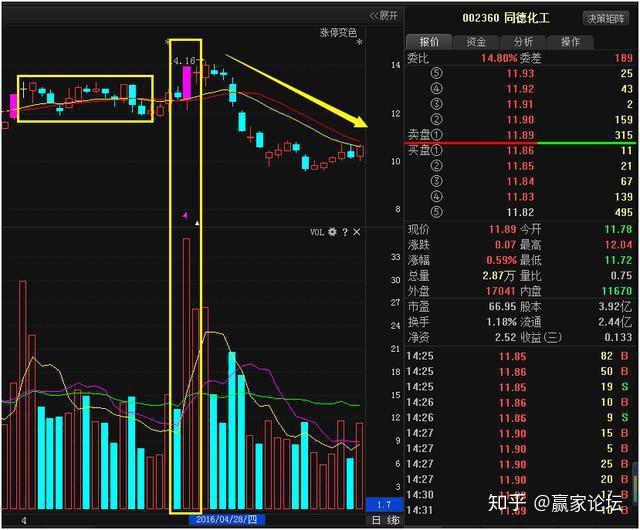Select the 买盘① price 11.86
This screenshot has width=640, height=530.
pyautogui.click(x=520, y=151)
